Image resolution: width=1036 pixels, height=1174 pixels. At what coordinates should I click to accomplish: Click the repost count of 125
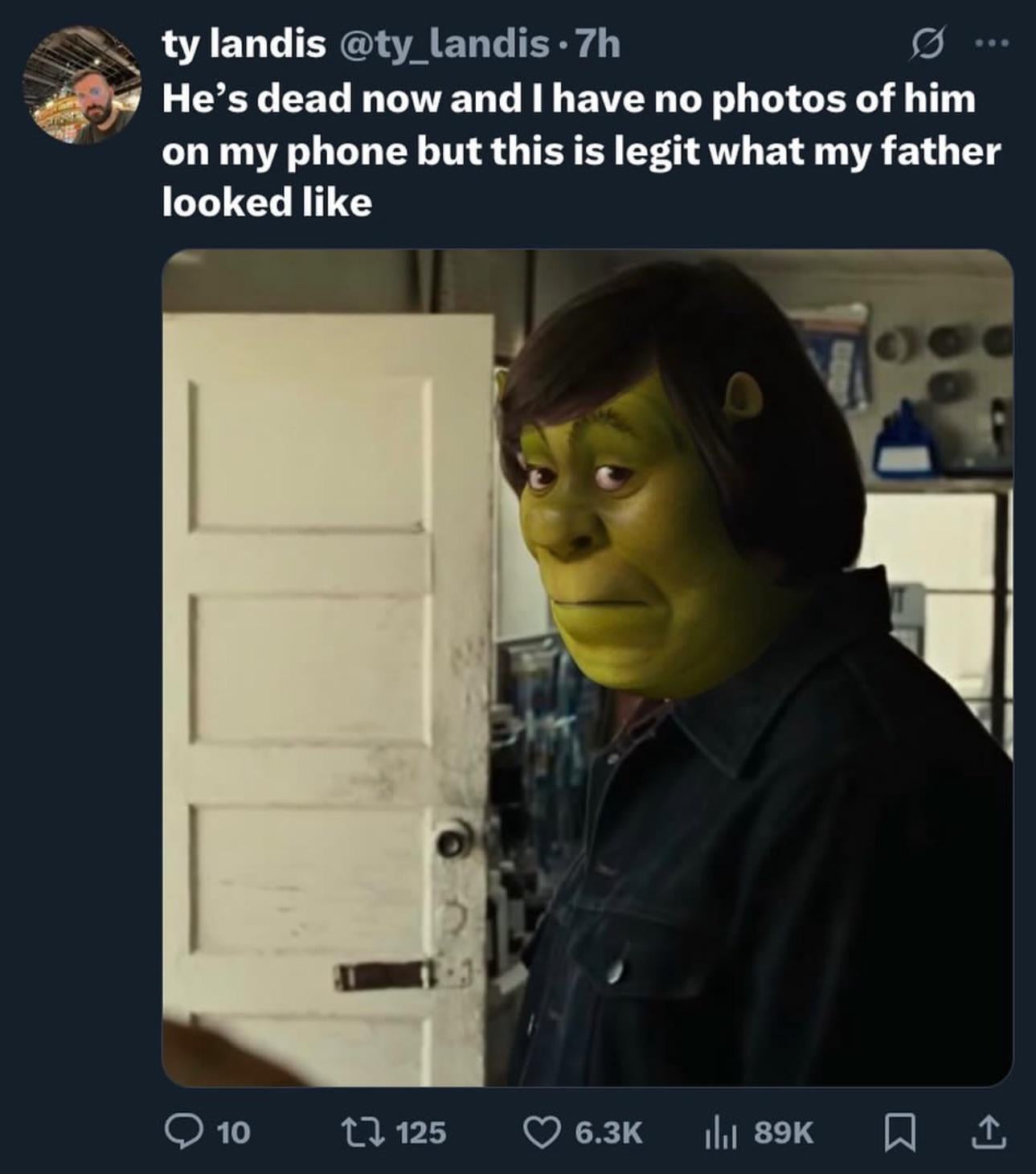421,1132
